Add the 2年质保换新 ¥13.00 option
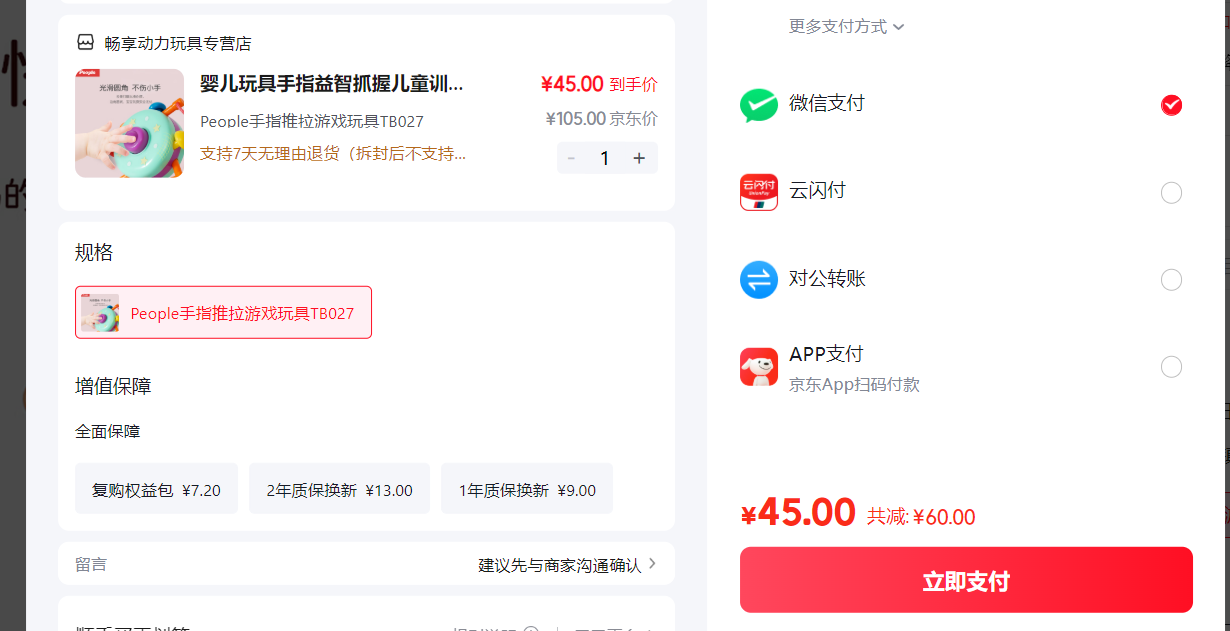 tap(339, 489)
